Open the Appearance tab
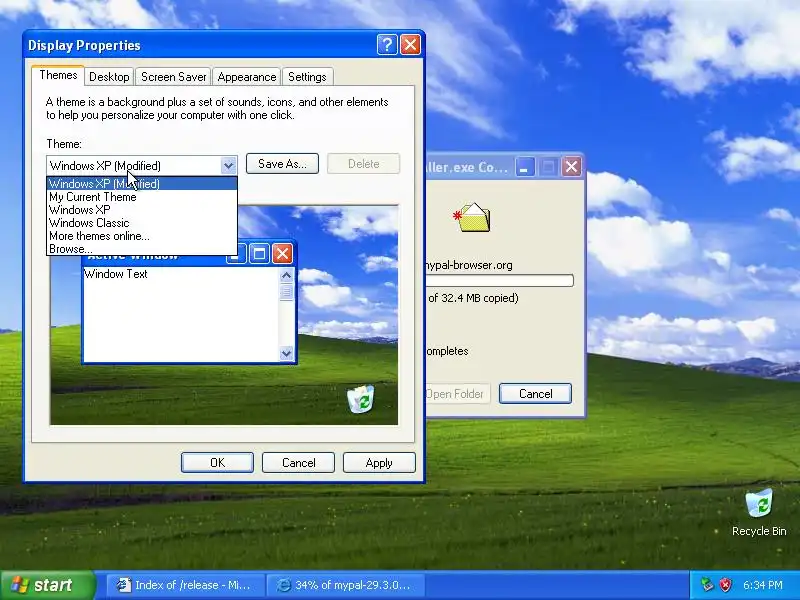 pos(246,77)
